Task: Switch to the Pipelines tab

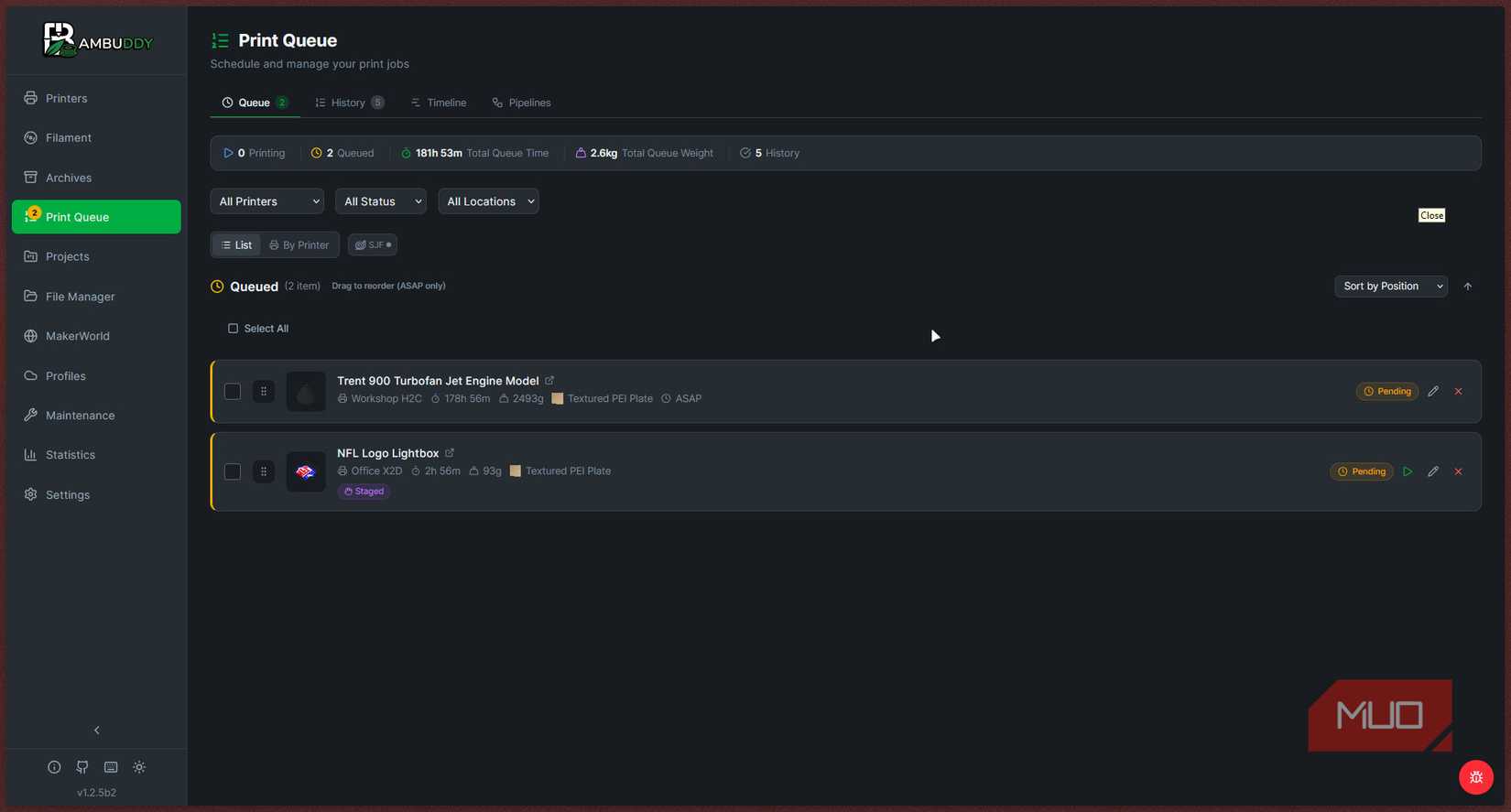Action: click(x=521, y=103)
